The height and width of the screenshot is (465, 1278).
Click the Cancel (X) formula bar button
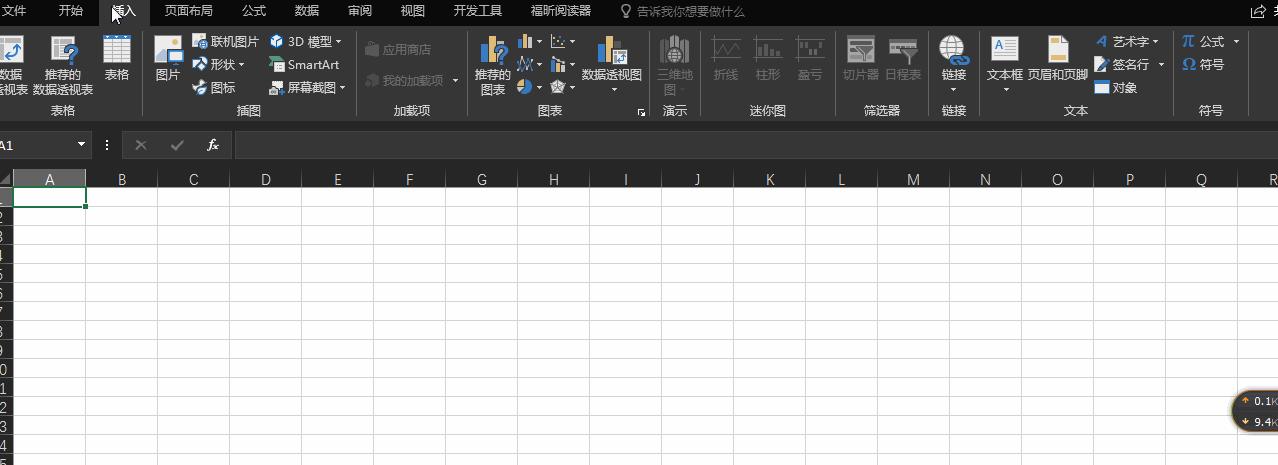click(141, 145)
